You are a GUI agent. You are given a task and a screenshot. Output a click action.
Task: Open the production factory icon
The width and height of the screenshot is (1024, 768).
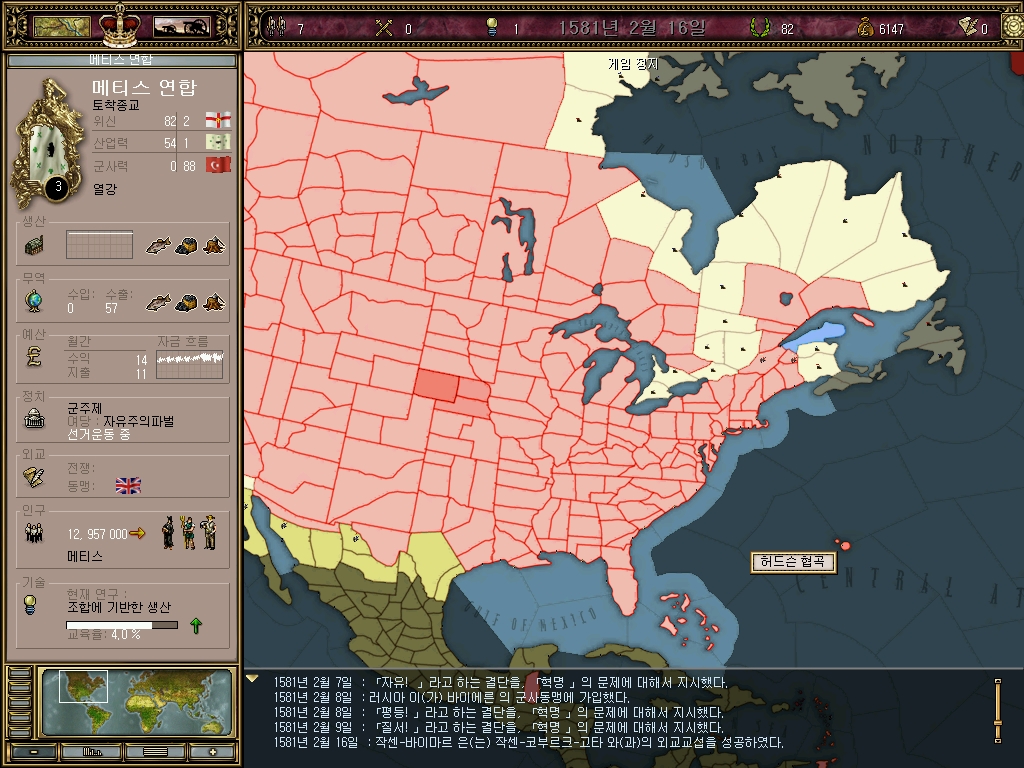click(x=34, y=245)
